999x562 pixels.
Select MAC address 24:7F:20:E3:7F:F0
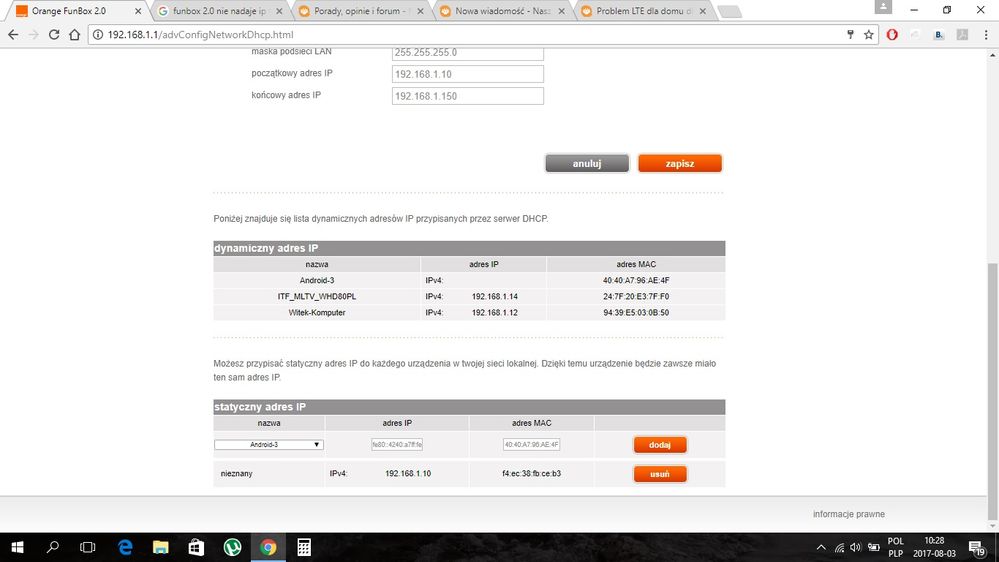coord(636,297)
